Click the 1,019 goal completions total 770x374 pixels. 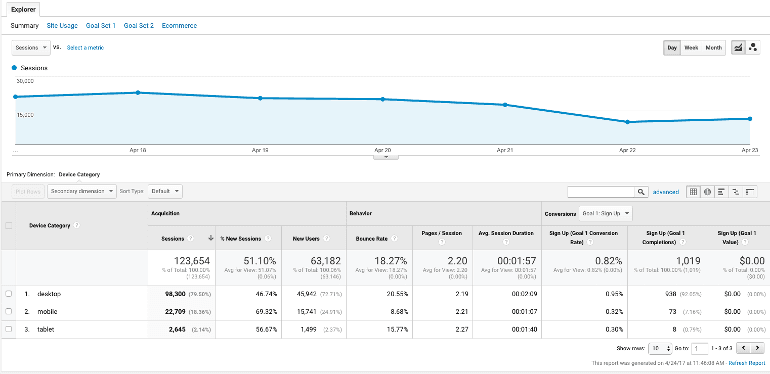689,261
